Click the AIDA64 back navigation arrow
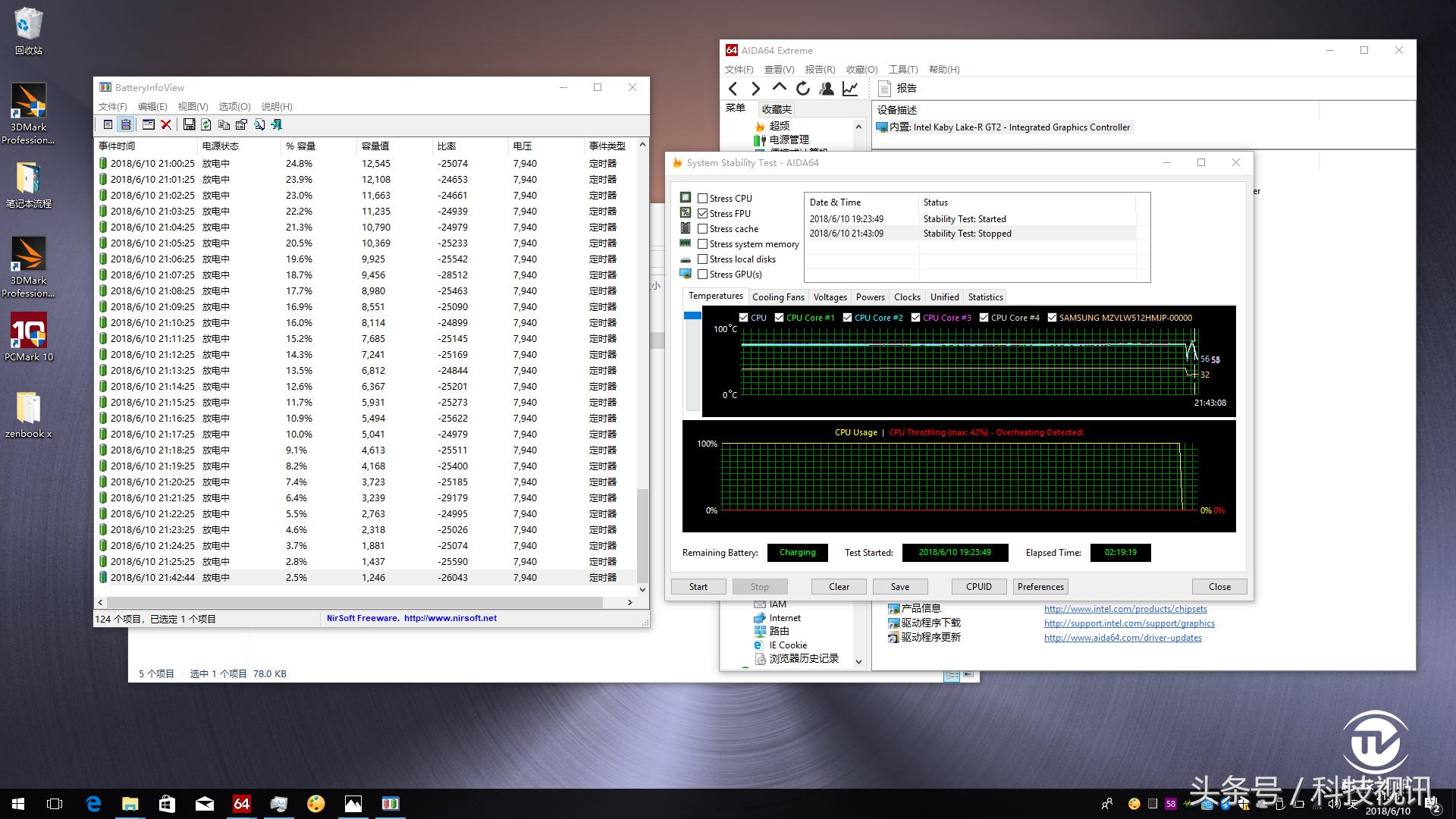 pyautogui.click(x=733, y=89)
